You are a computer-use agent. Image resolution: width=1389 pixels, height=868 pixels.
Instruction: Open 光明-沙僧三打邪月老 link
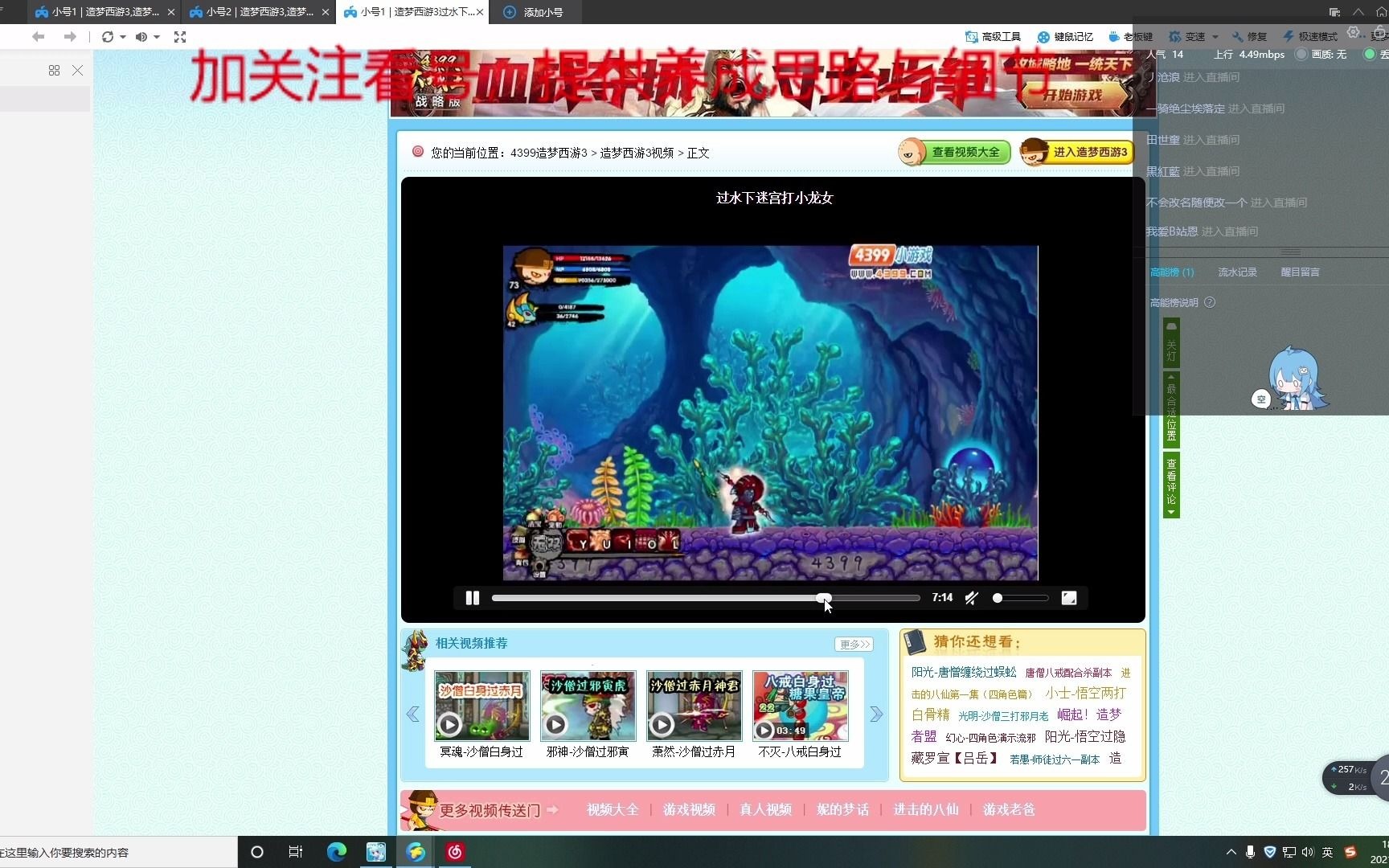click(1003, 716)
